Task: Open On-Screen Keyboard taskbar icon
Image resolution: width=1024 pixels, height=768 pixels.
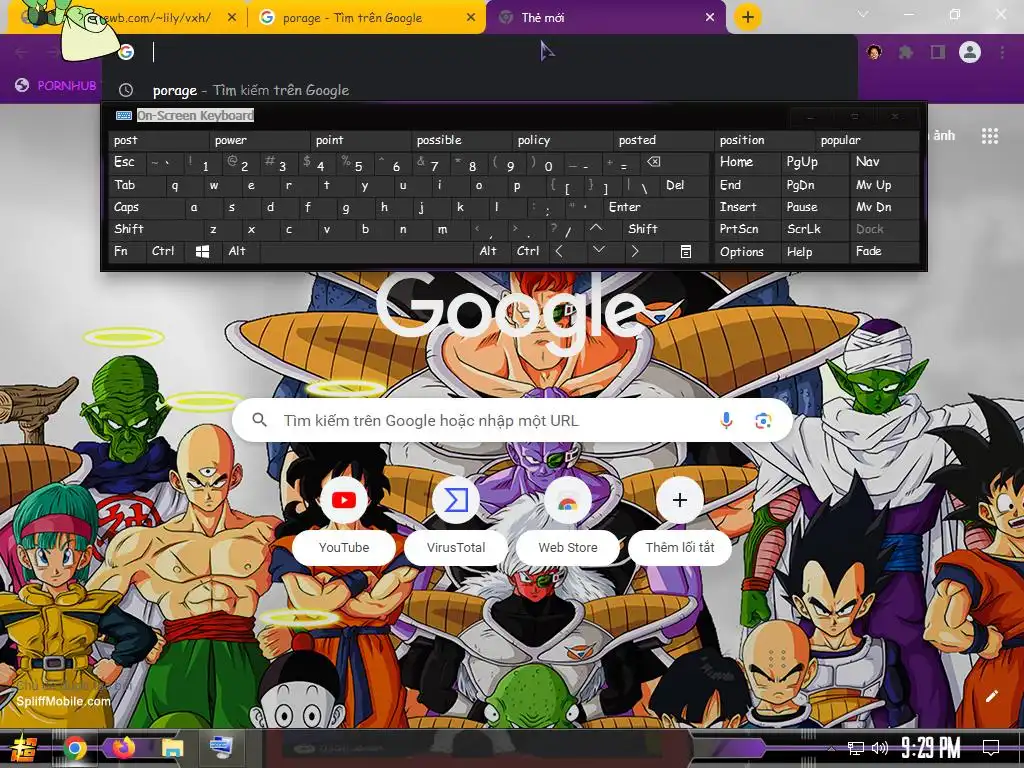Action: pos(221,748)
